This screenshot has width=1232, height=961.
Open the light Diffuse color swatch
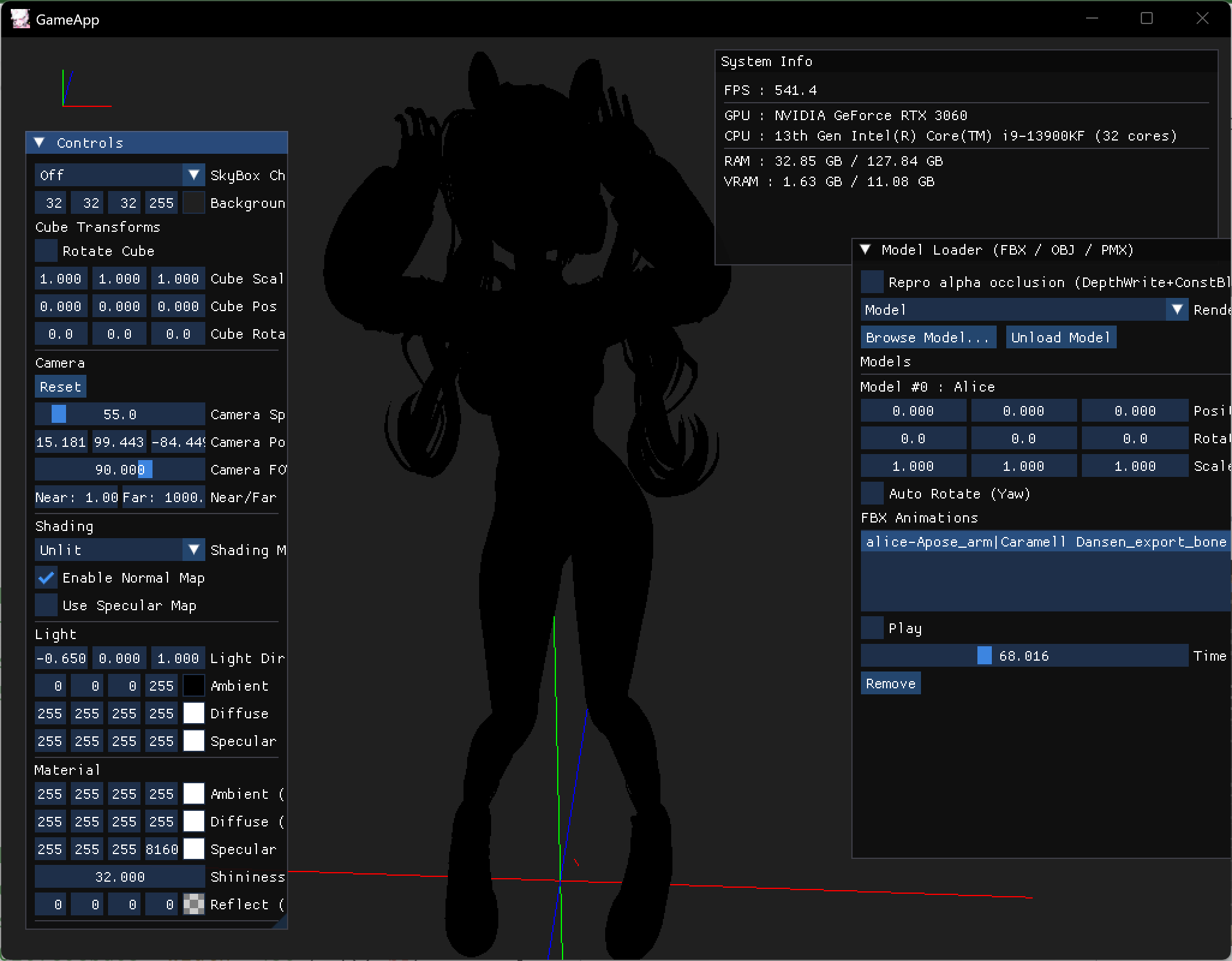193,714
